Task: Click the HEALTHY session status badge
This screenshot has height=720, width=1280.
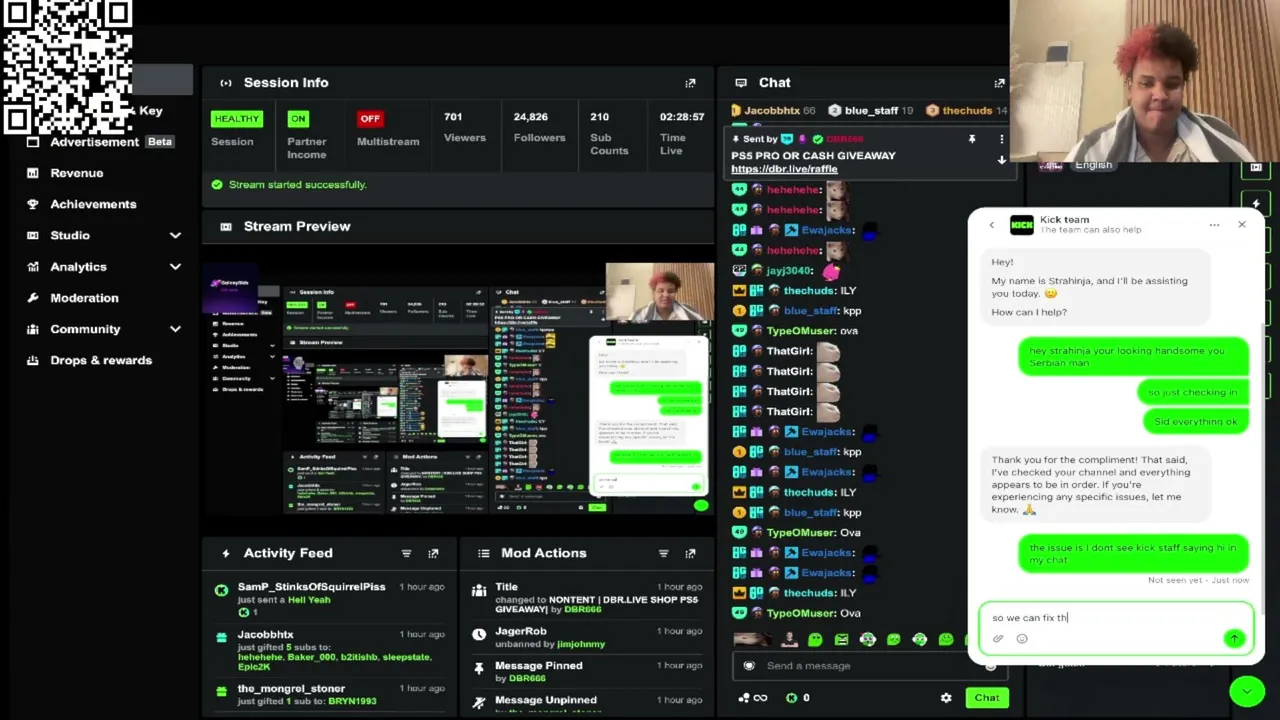Action: (x=237, y=119)
